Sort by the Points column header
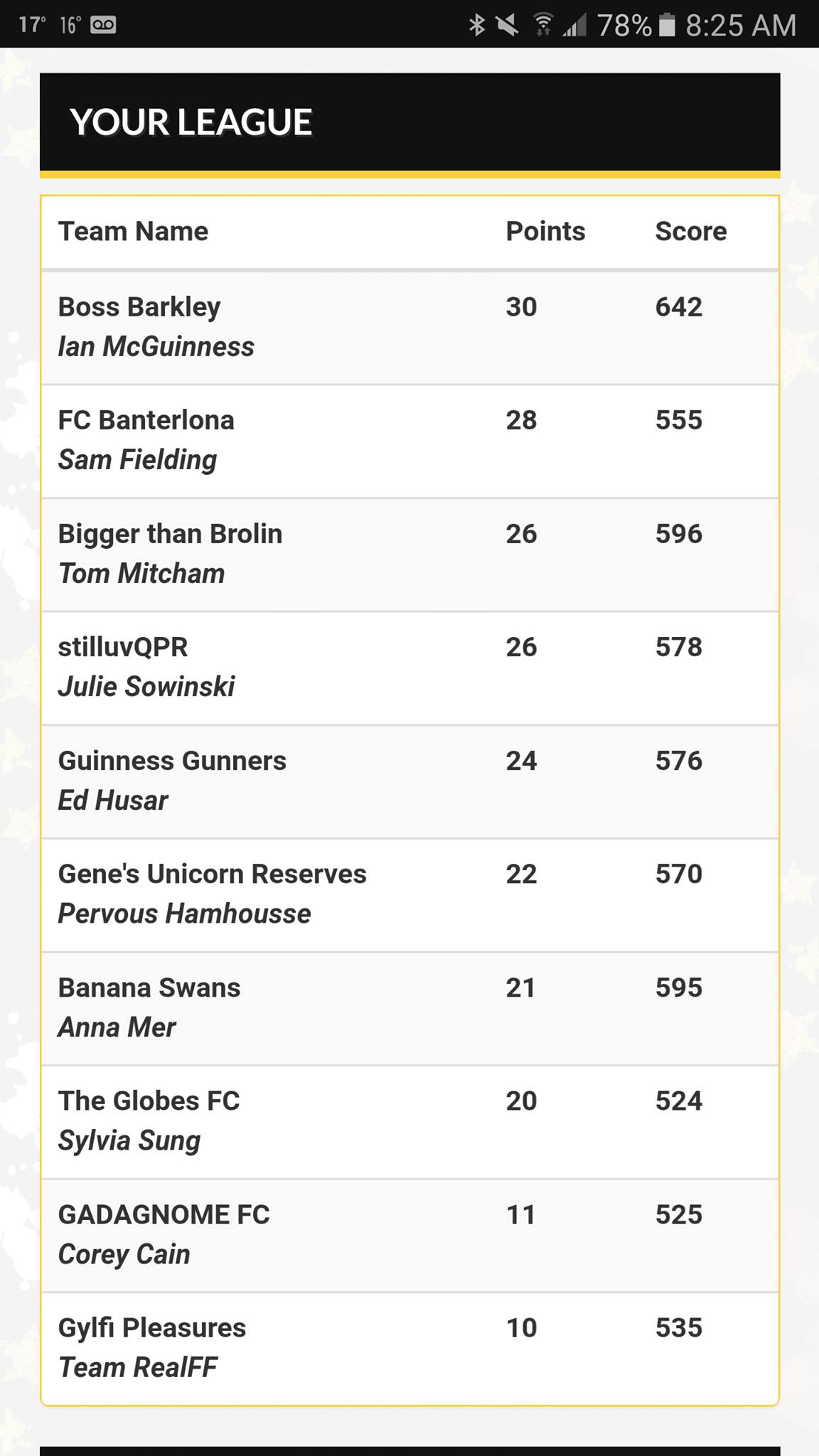The height and width of the screenshot is (1456, 819). pos(545,232)
